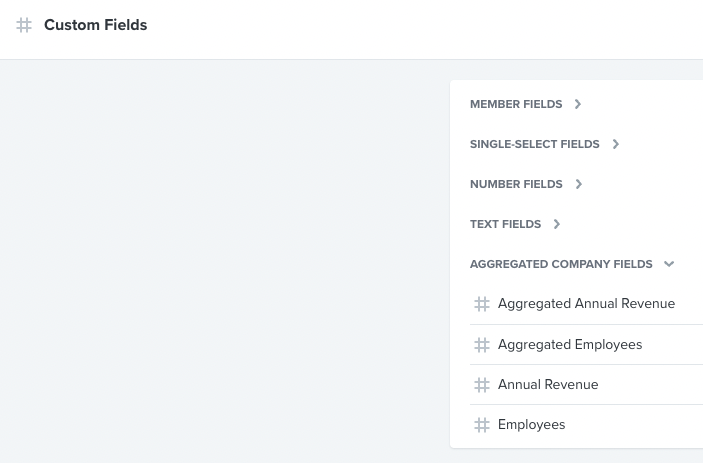Image resolution: width=703 pixels, height=463 pixels.
Task: Collapse the AGGREGATED COMPANY FIELDS down arrow
Action: 669,264
